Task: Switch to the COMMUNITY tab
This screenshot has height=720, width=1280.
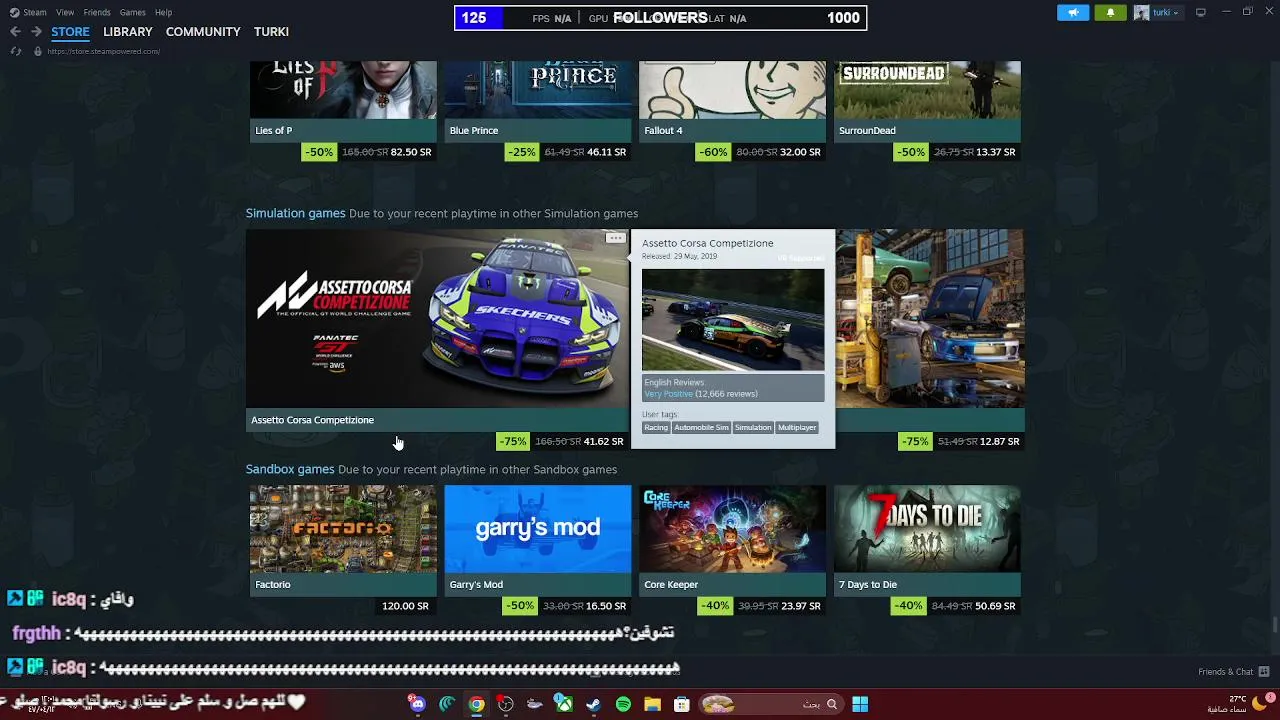Action: click(203, 32)
